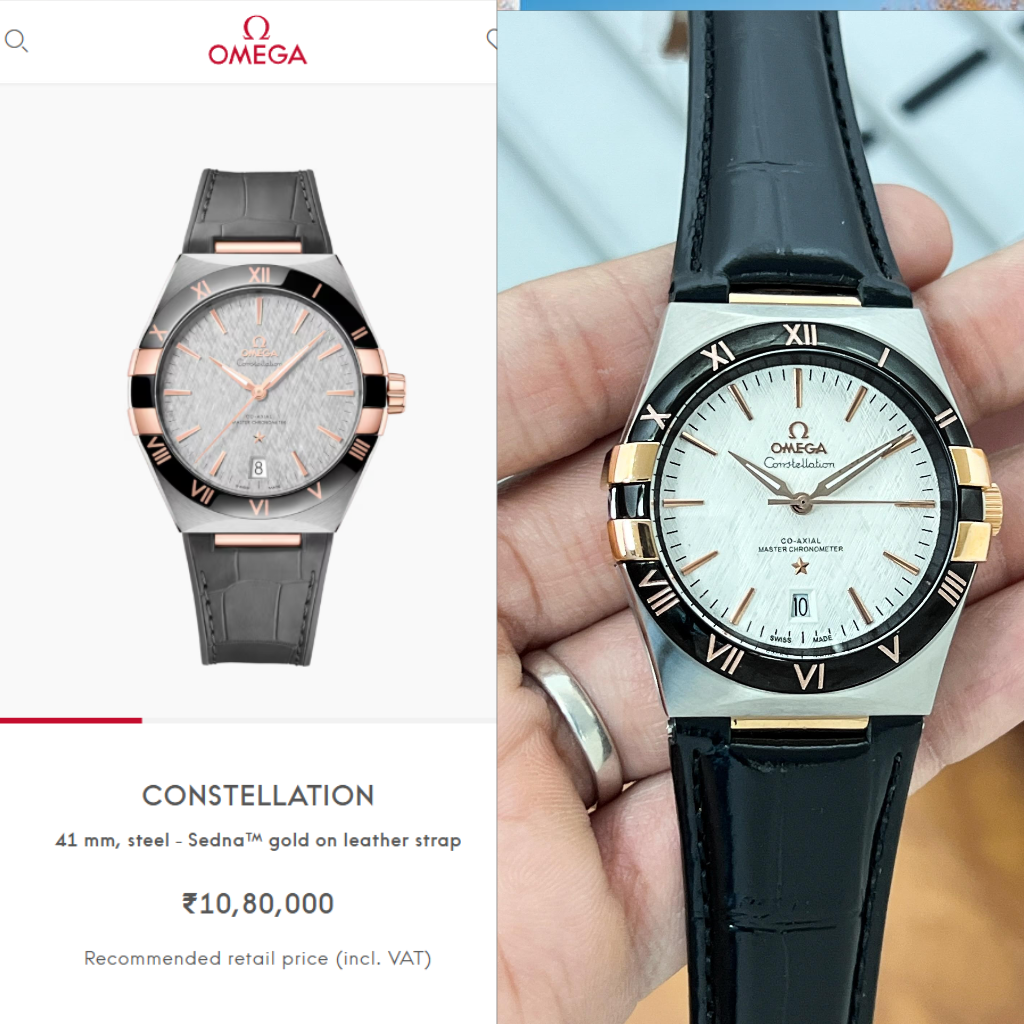Open the search magnifier icon
The image size is (1024, 1024).
[16, 41]
